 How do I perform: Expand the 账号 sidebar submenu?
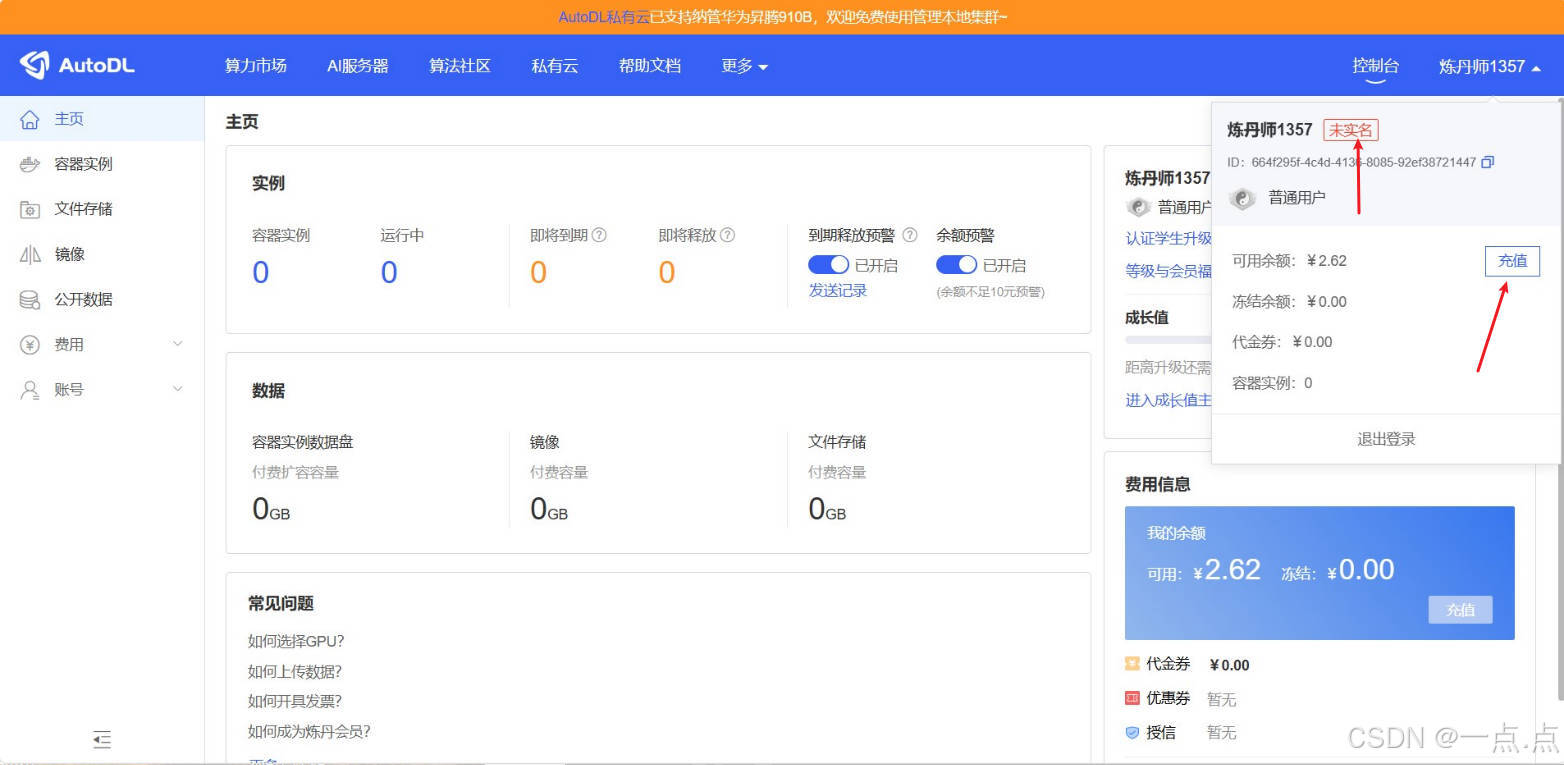(178, 389)
